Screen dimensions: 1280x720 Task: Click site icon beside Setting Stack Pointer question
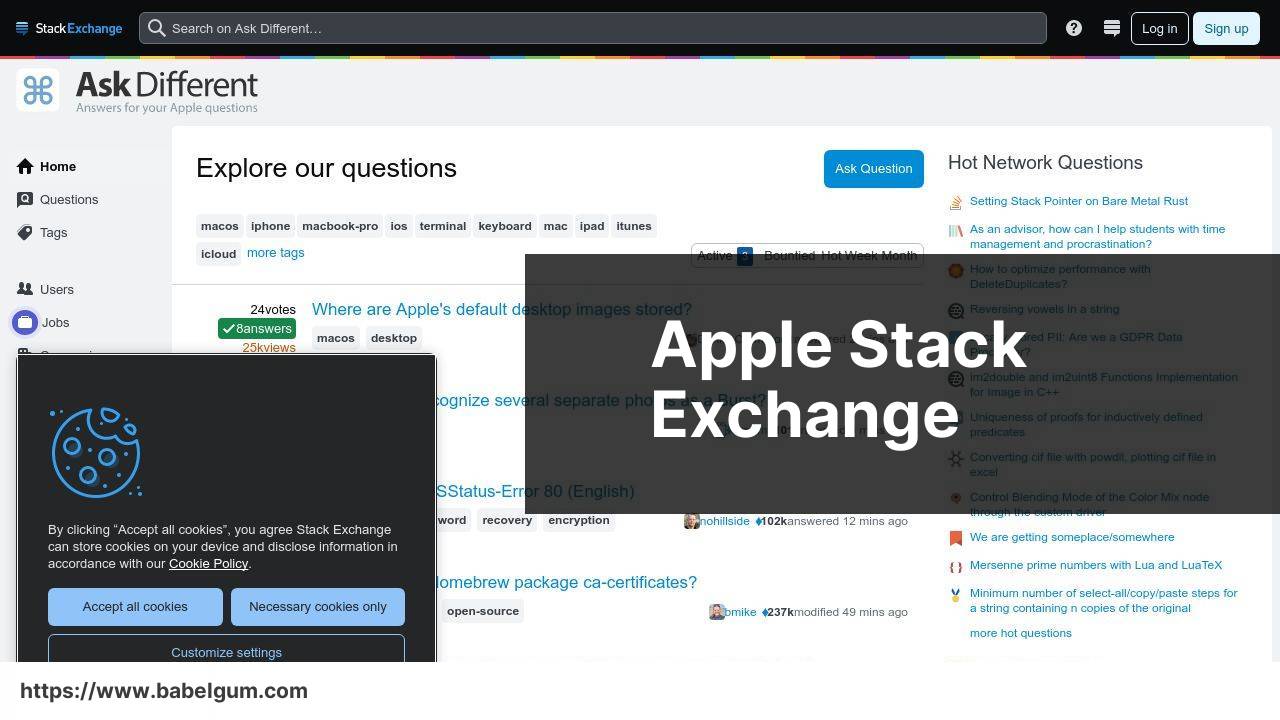tap(956, 202)
